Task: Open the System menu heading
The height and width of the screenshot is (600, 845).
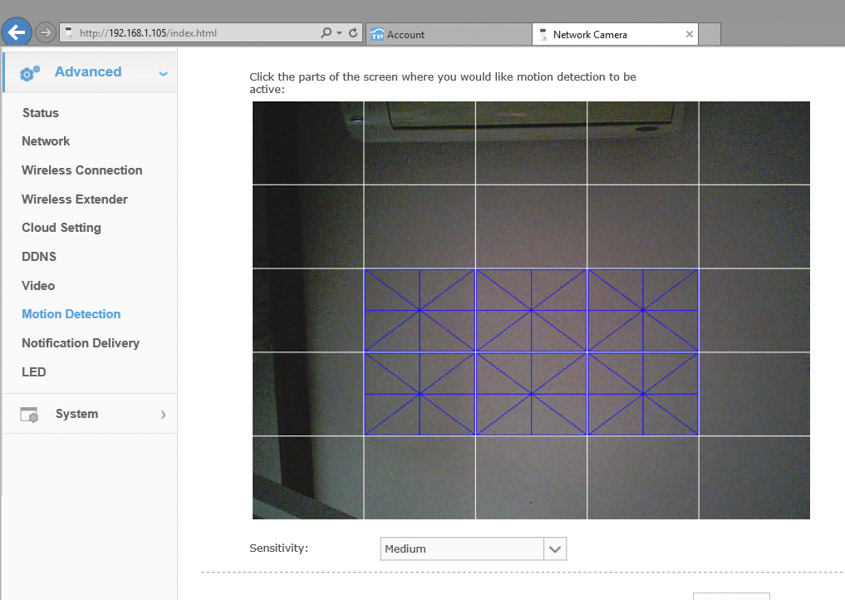Action: 77,414
